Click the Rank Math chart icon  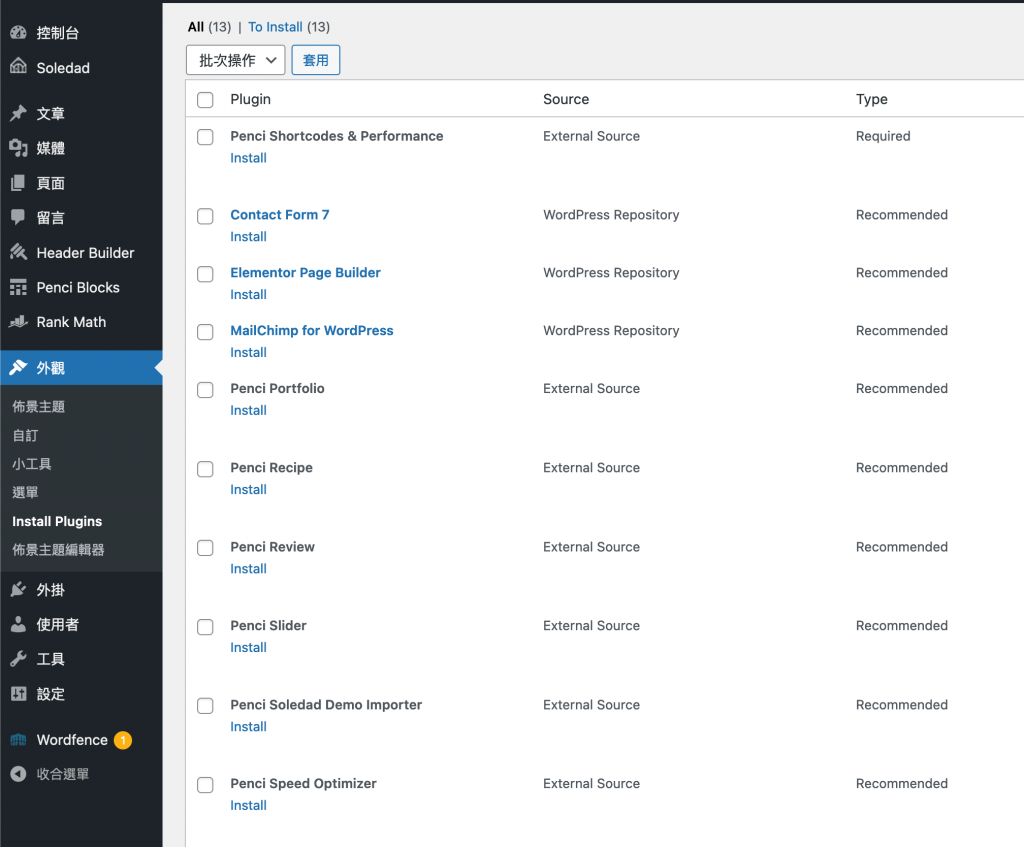(18, 322)
